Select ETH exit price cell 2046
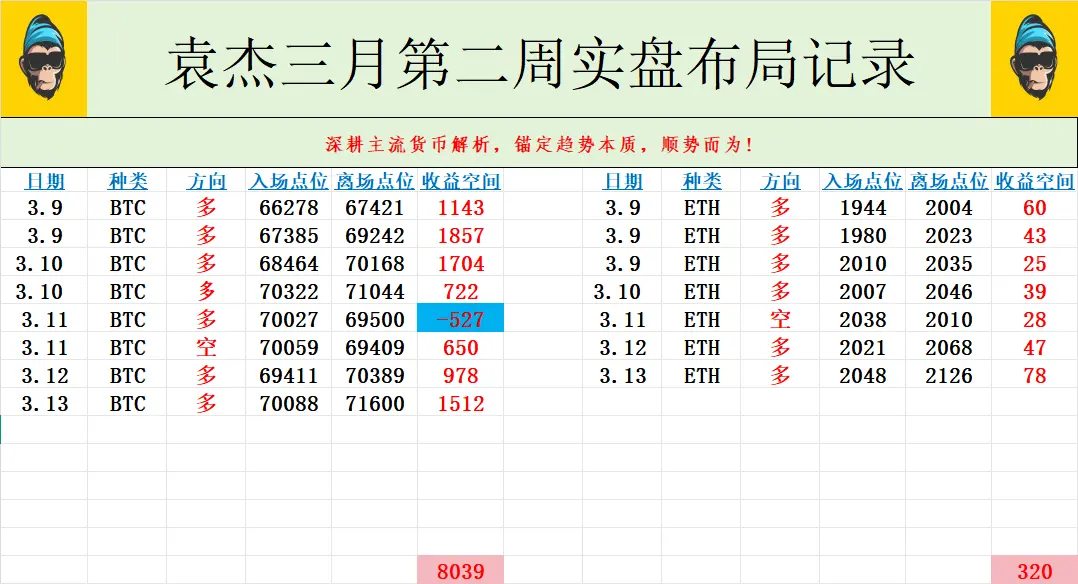 949,292
